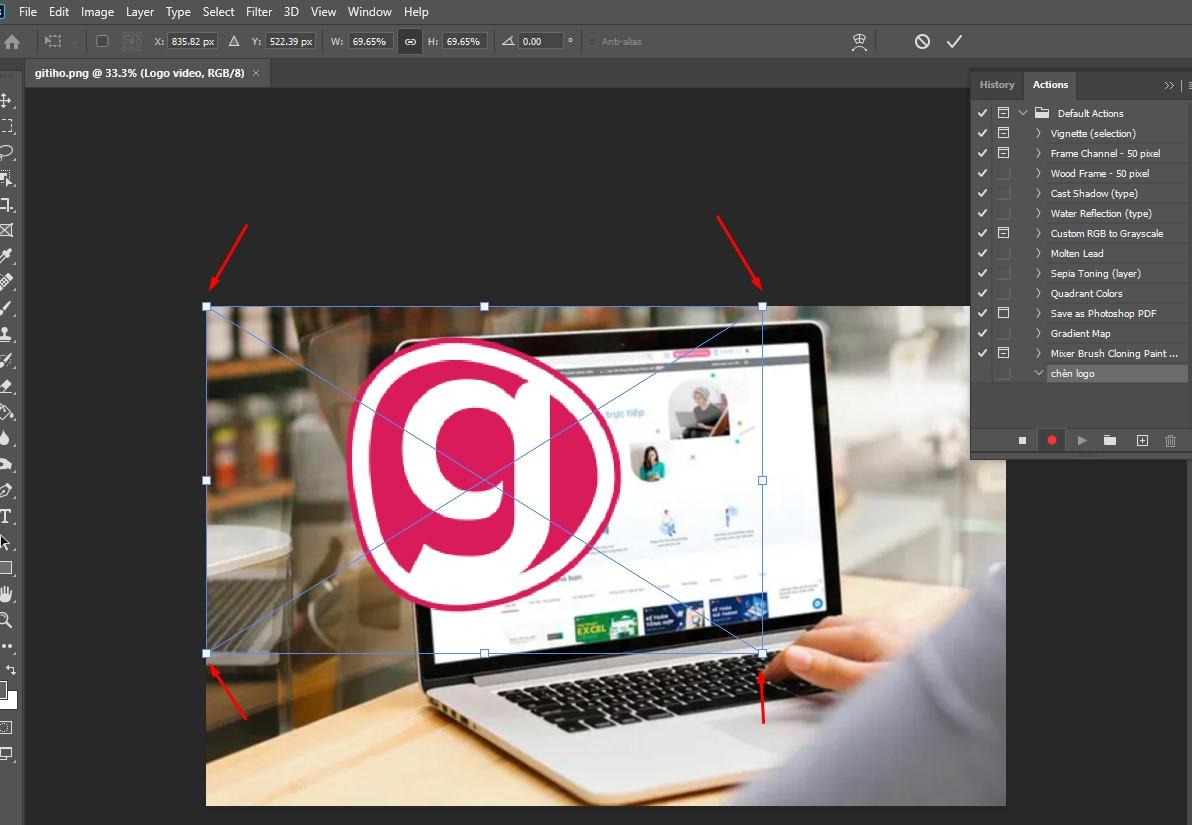Toggle maintain aspect ratio link for W/H
Image resolution: width=1192 pixels, height=825 pixels.
pos(409,41)
